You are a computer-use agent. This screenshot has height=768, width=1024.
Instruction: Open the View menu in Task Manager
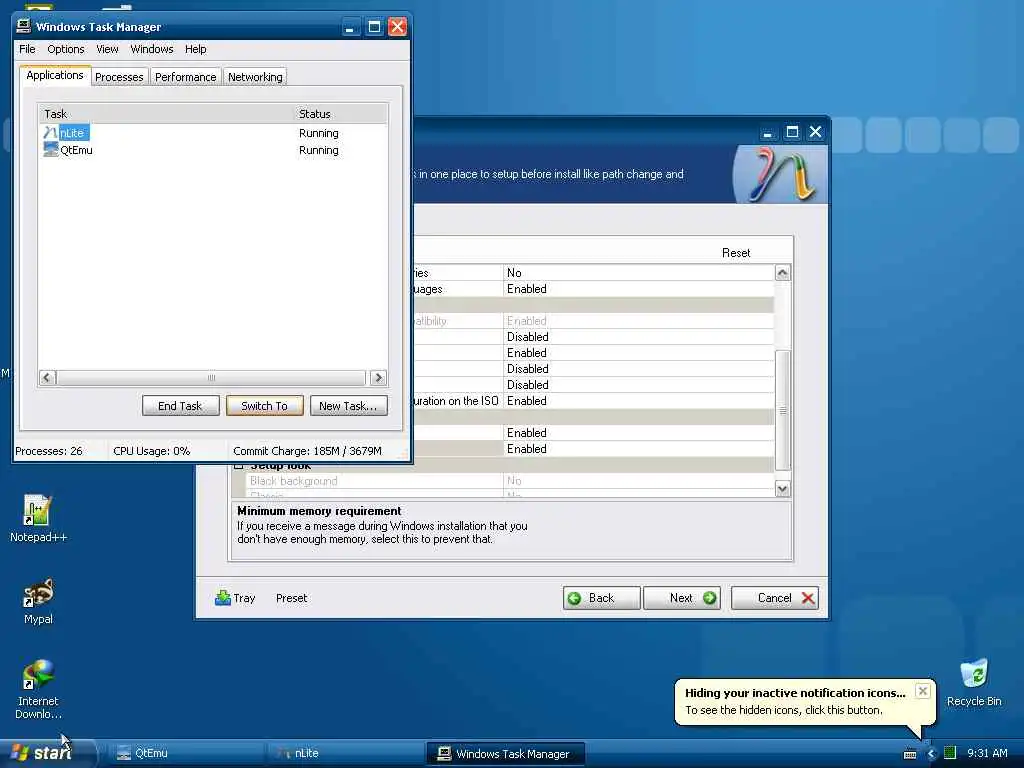point(107,49)
